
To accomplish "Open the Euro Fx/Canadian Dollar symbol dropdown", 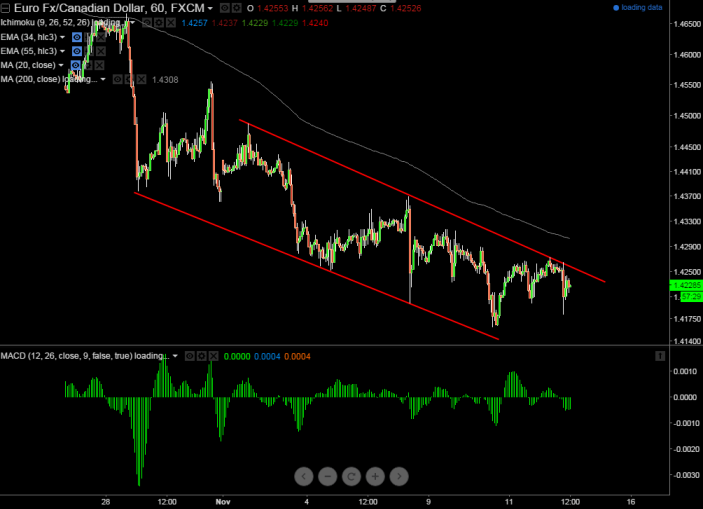I will pyautogui.click(x=210, y=9).
